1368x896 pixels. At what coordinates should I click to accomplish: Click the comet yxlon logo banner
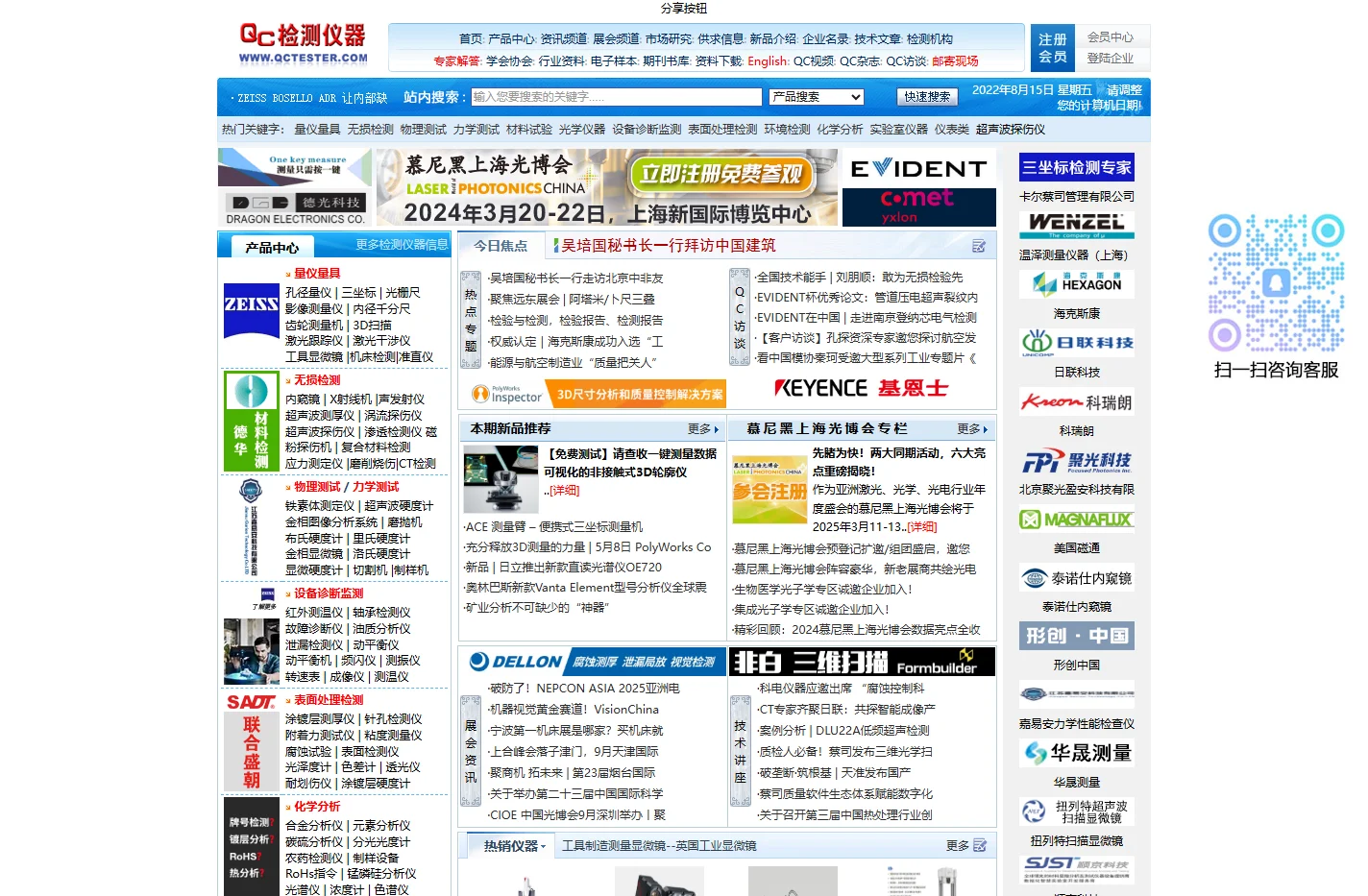pyautogui.click(x=918, y=207)
